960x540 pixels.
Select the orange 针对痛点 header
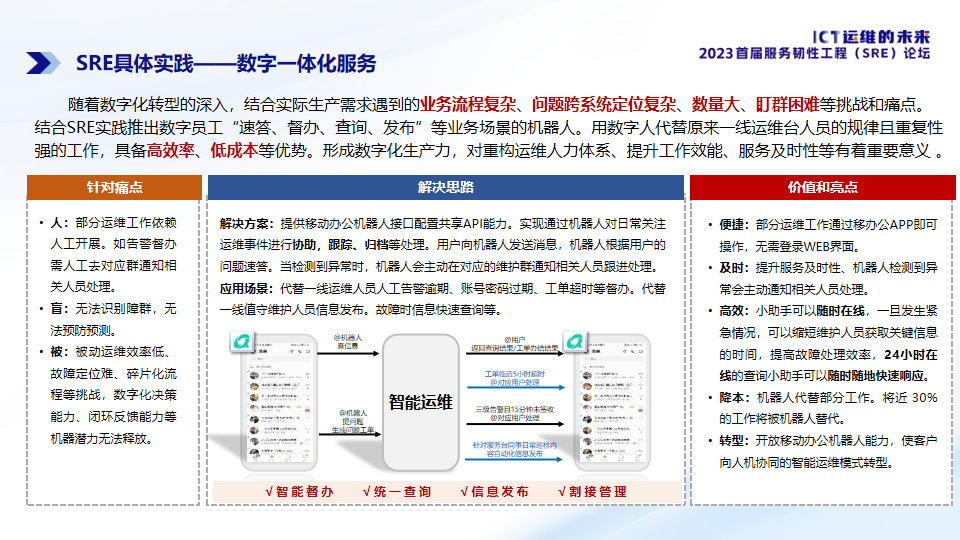tap(114, 187)
